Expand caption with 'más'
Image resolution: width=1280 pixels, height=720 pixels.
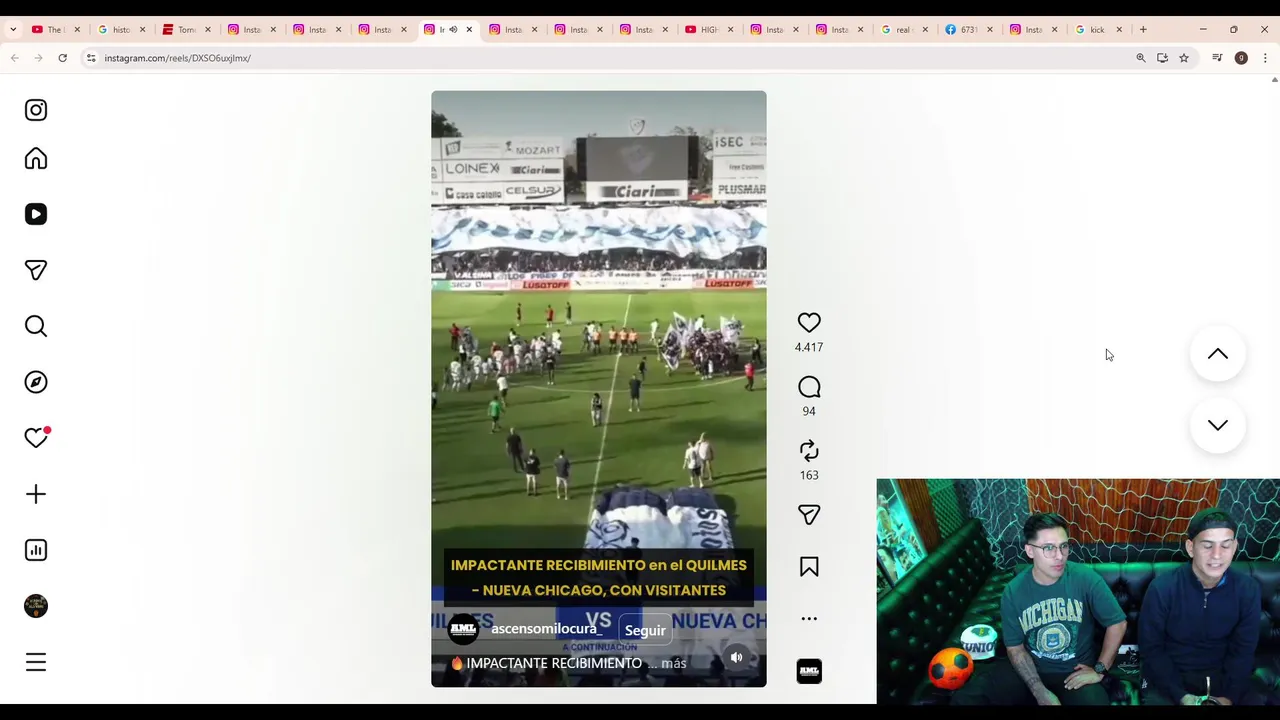674,663
